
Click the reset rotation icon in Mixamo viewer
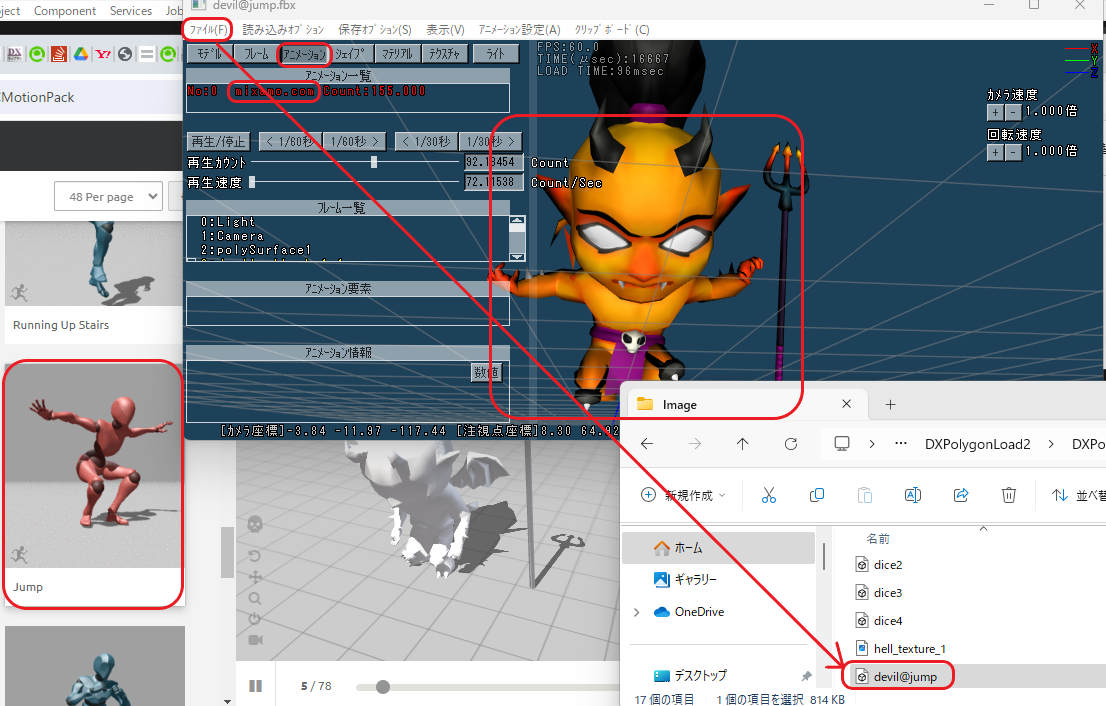click(x=255, y=556)
